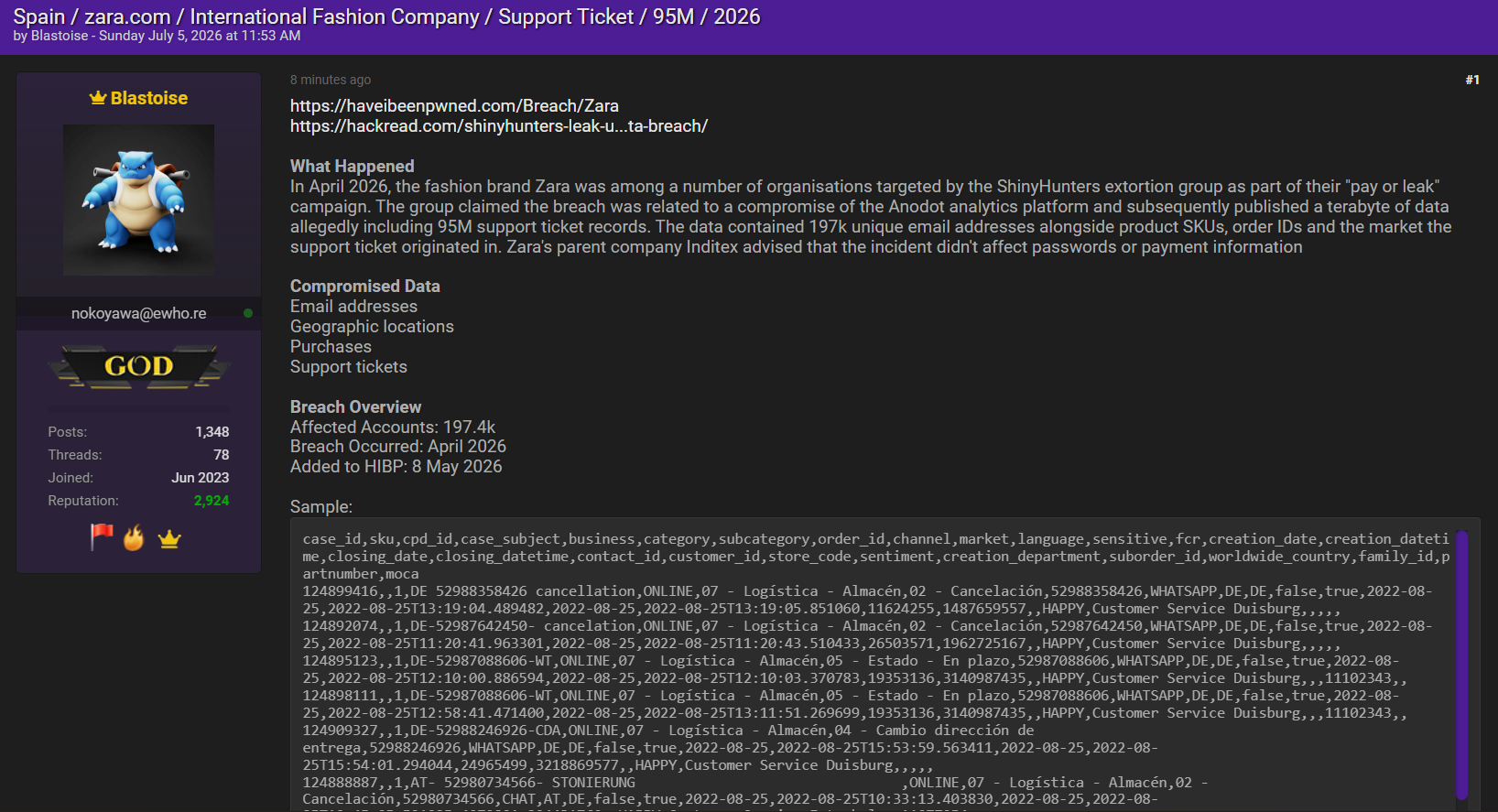The image size is (1498, 812).
Task: Click the Joined: label
Action: coord(71,478)
